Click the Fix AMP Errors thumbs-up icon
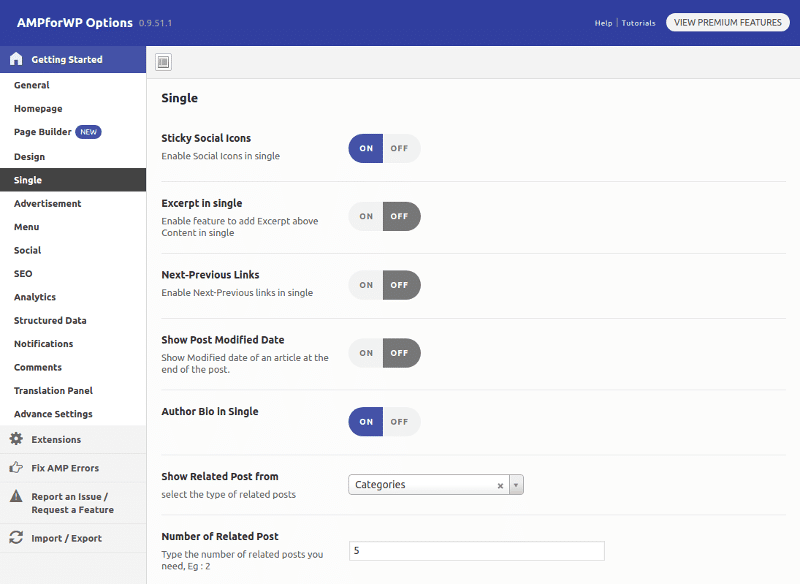 pos(16,467)
